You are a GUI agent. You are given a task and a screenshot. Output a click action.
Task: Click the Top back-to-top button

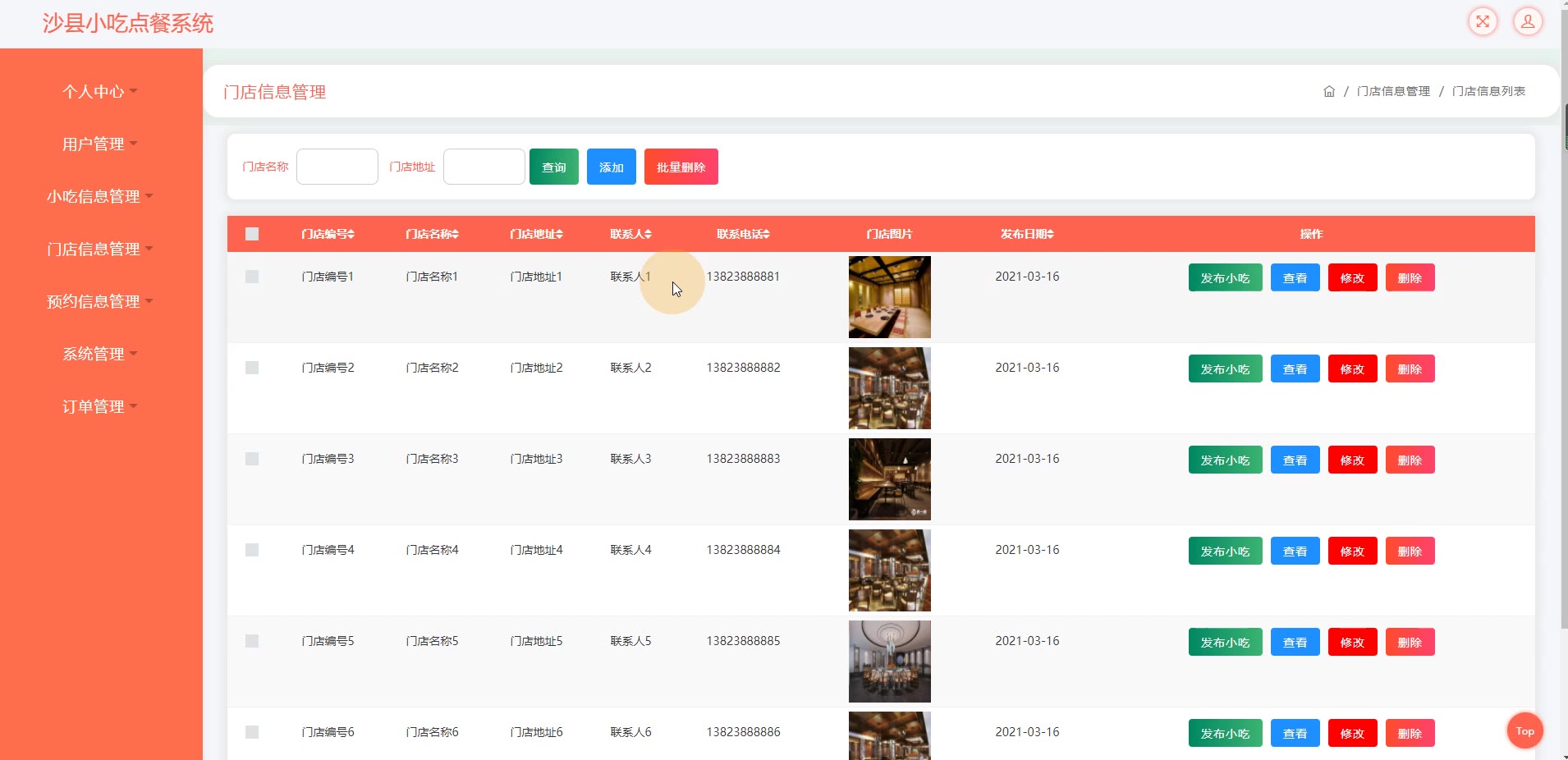(1525, 730)
